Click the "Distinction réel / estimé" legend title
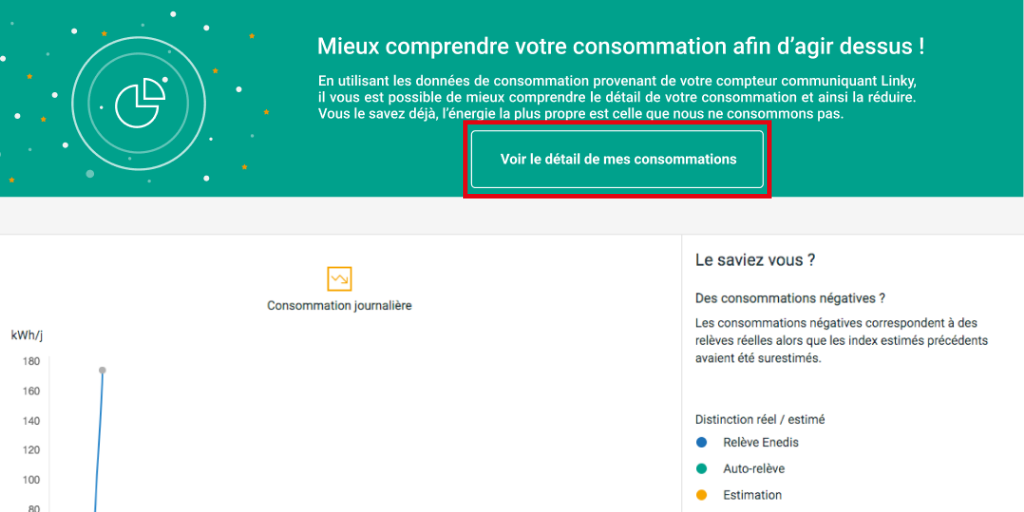The image size is (1024, 512). click(760, 419)
